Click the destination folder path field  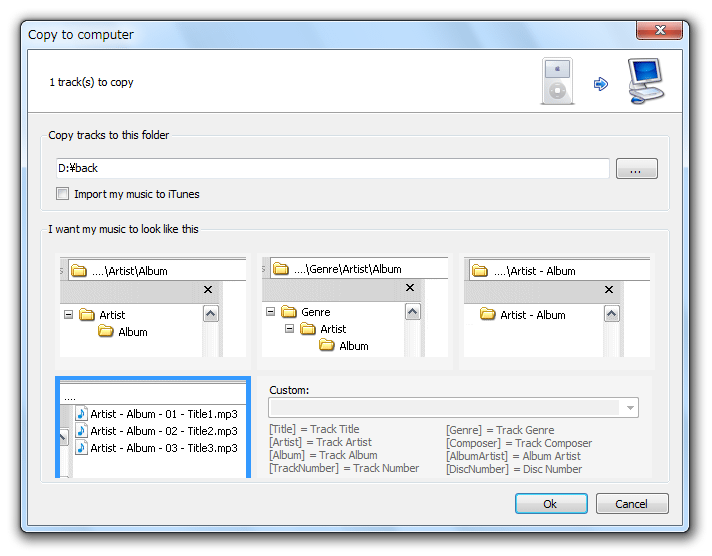coord(332,169)
